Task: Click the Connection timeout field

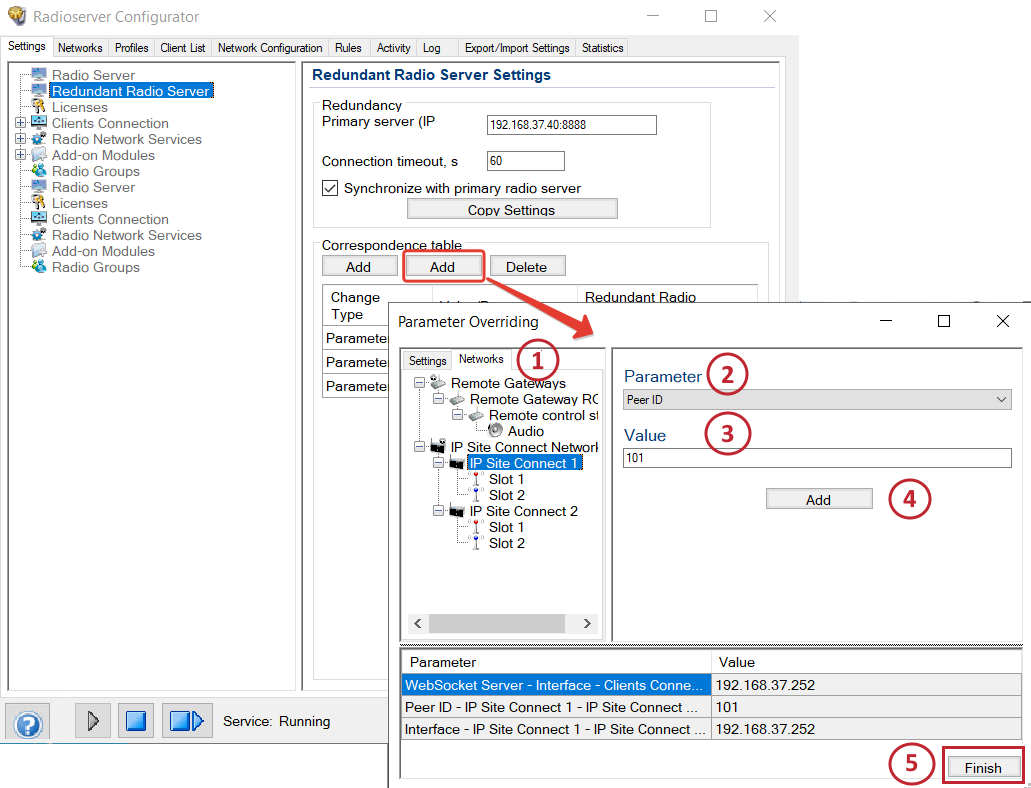Action: [x=525, y=161]
